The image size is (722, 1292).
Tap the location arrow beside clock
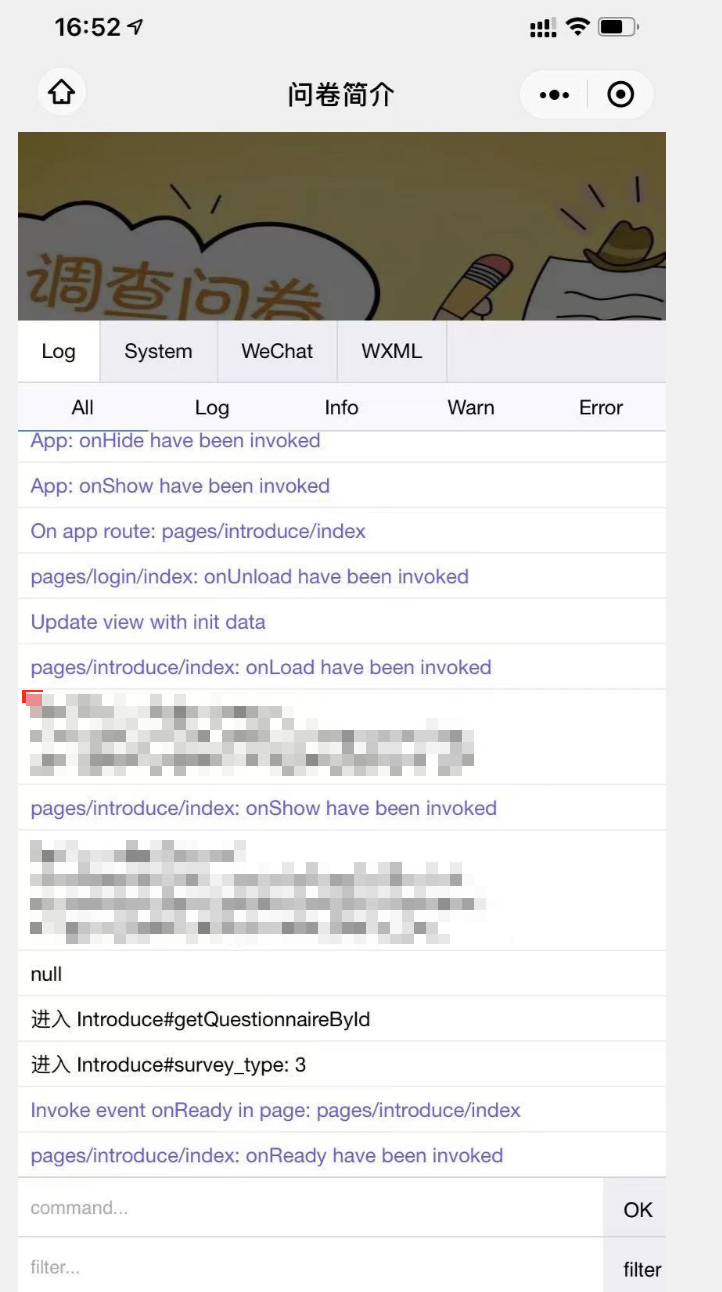coord(136,27)
